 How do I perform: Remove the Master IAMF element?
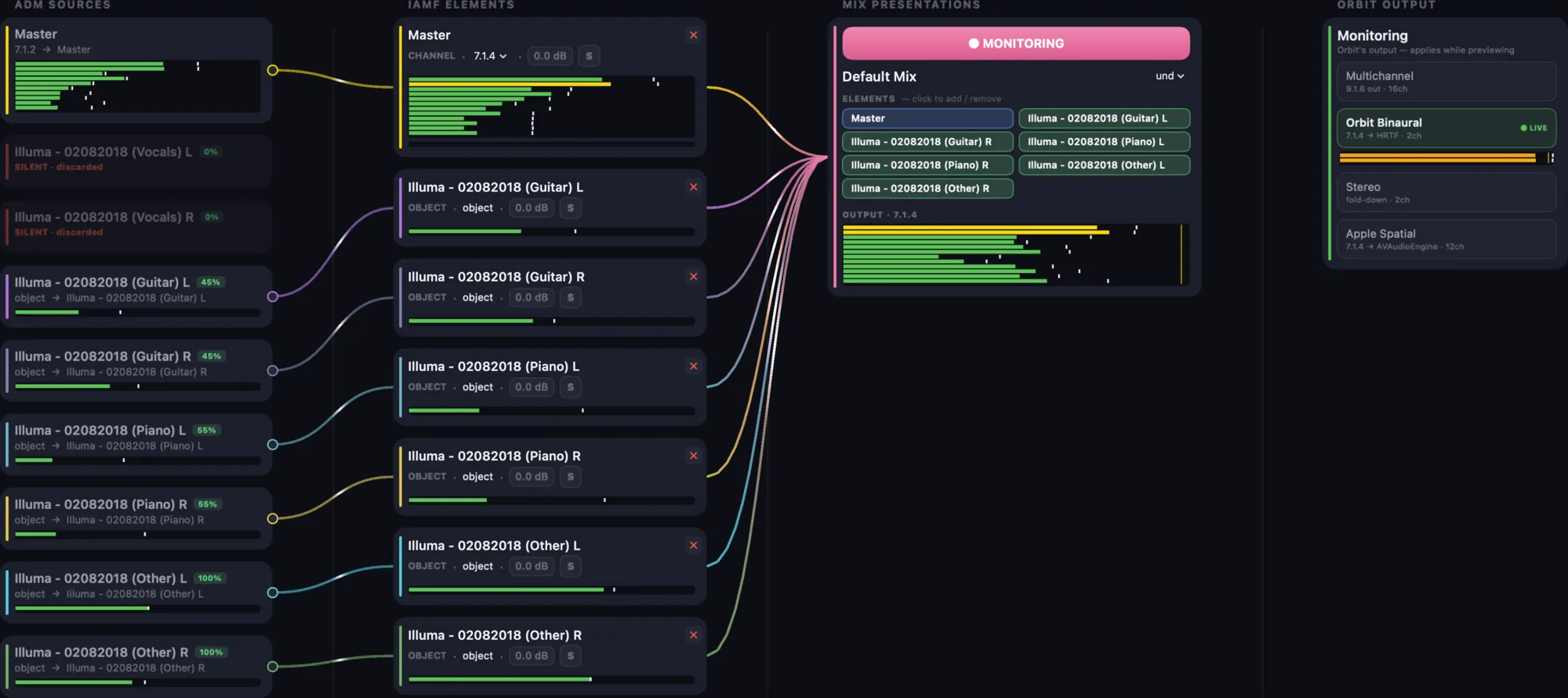pos(693,35)
